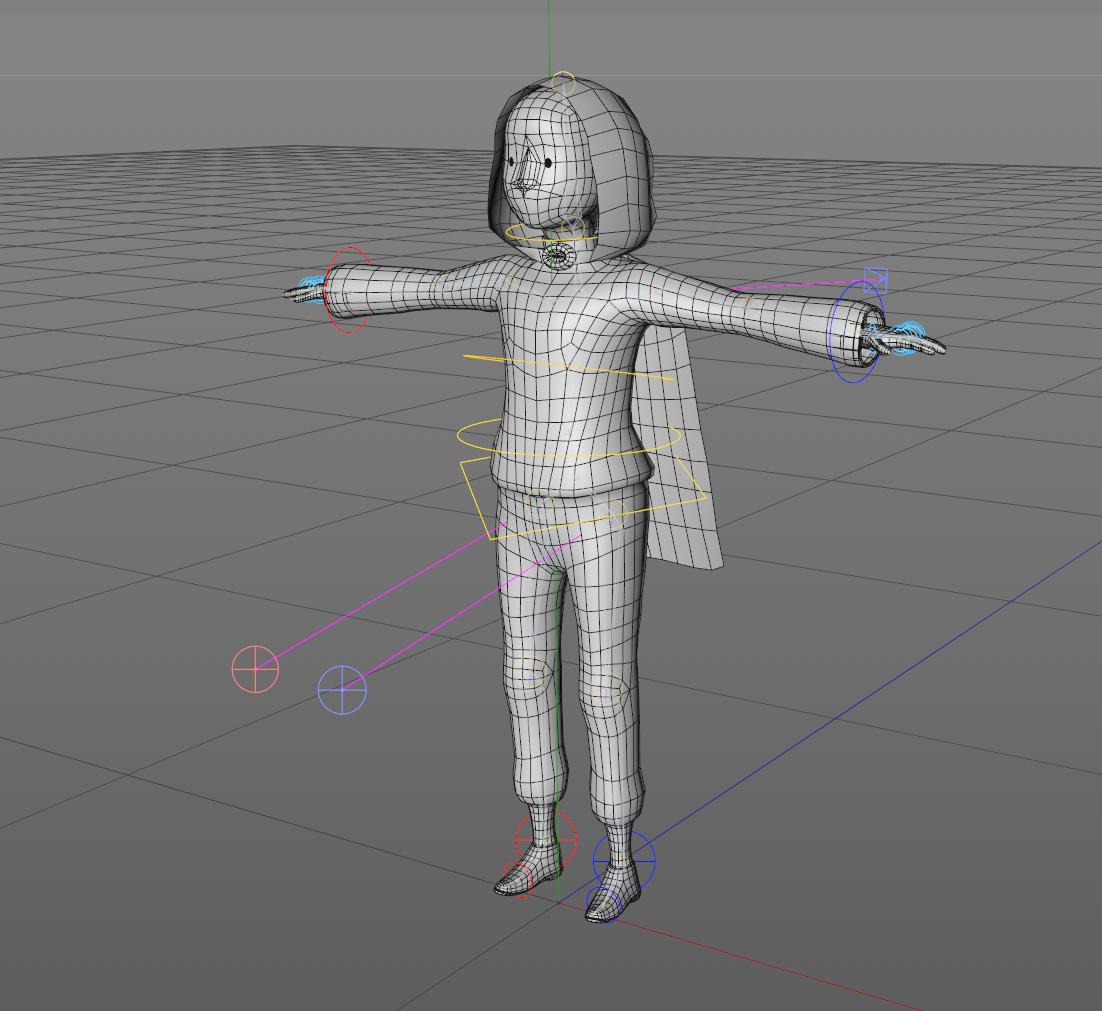Select the yellow chest curve controller
The height and width of the screenshot is (1011, 1102).
pyautogui.click(x=566, y=367)
